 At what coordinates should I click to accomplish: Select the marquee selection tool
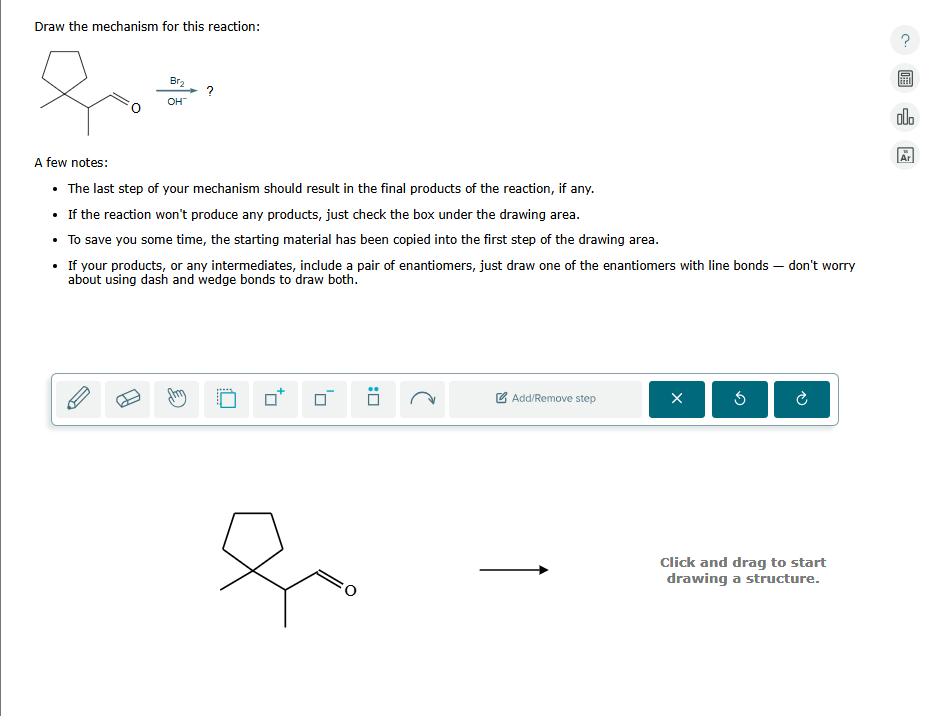[226, 399]
